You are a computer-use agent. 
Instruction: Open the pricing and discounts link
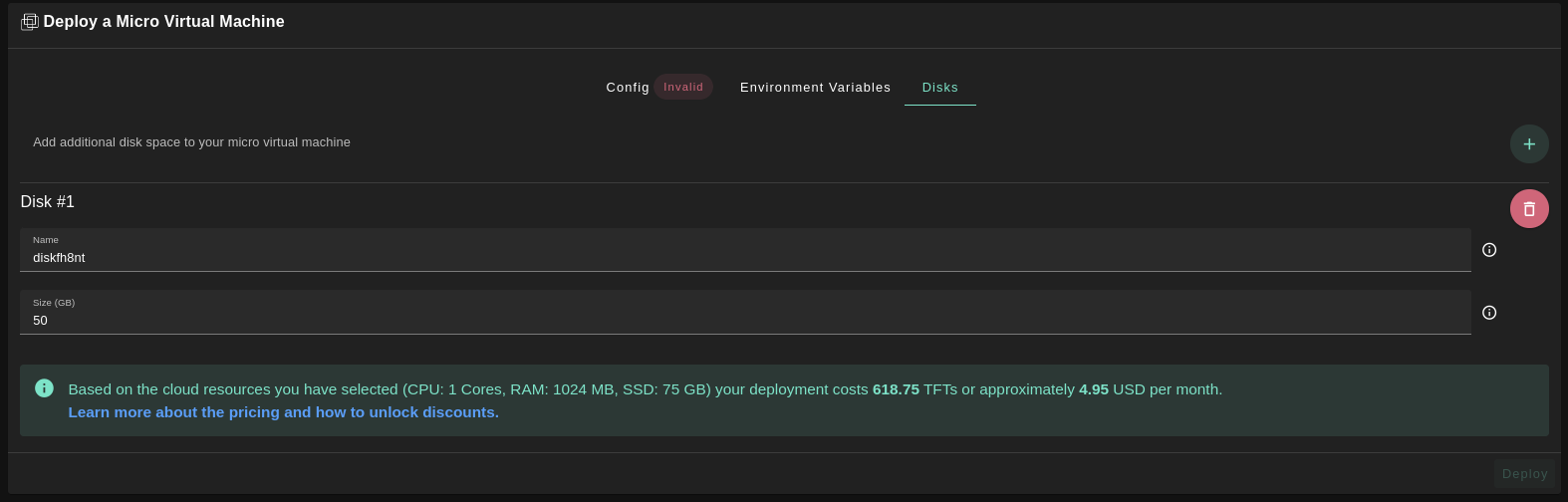(283, 412)
